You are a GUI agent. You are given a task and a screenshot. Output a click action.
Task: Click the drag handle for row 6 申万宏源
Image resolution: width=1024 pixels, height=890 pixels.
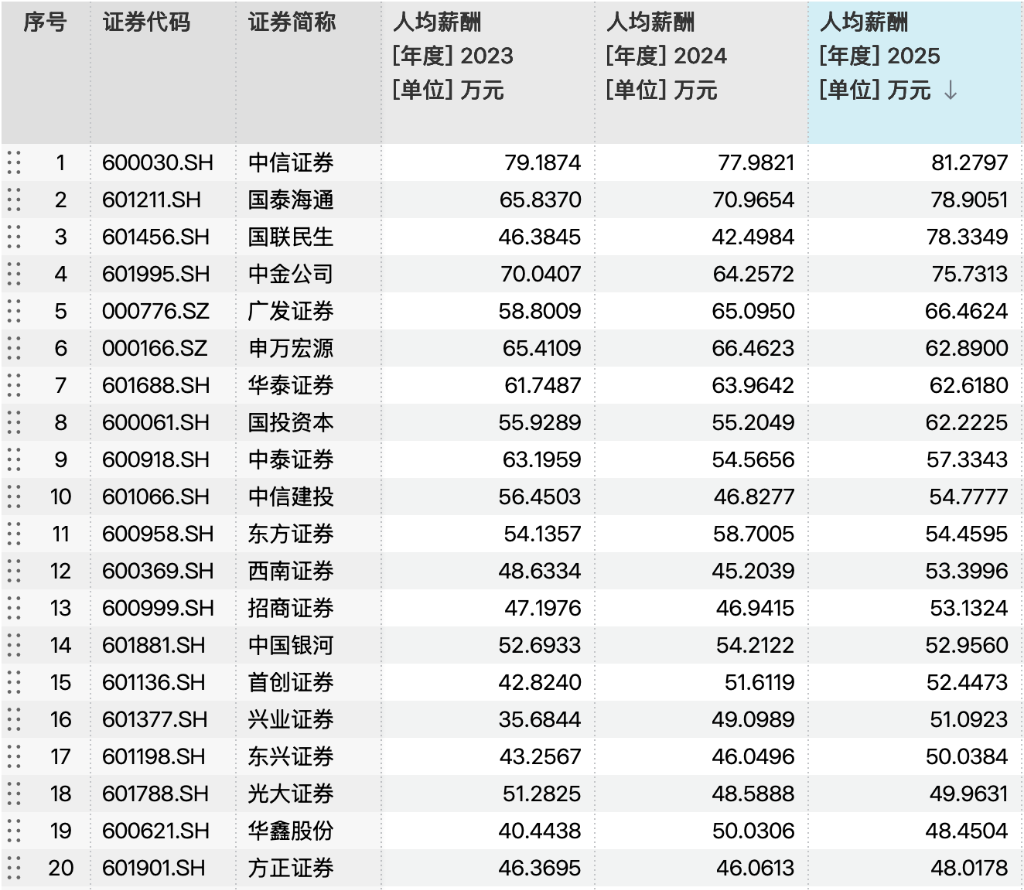pyautogui.click(x=14, y=348)
